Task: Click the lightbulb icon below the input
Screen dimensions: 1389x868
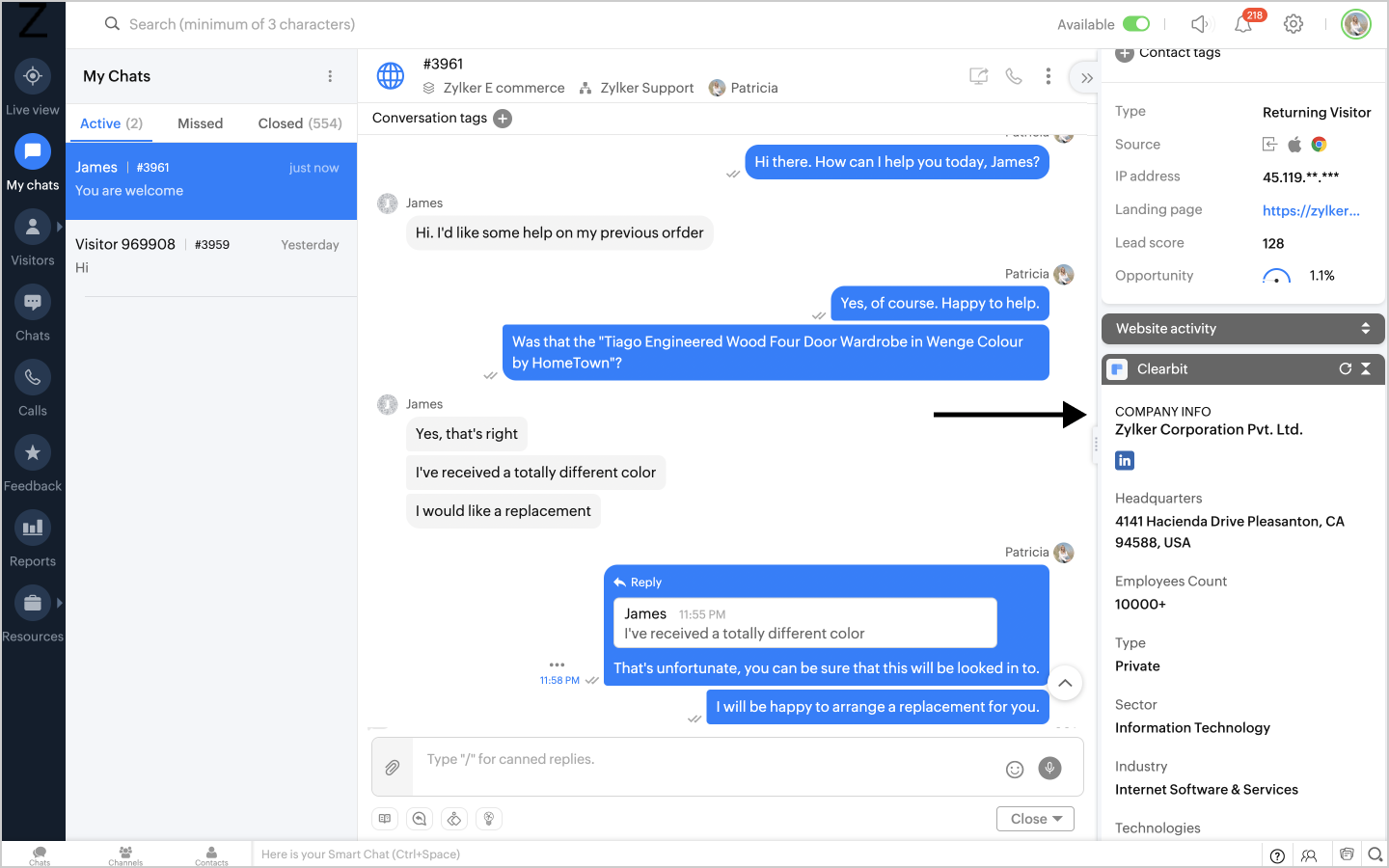Action: 489,819
